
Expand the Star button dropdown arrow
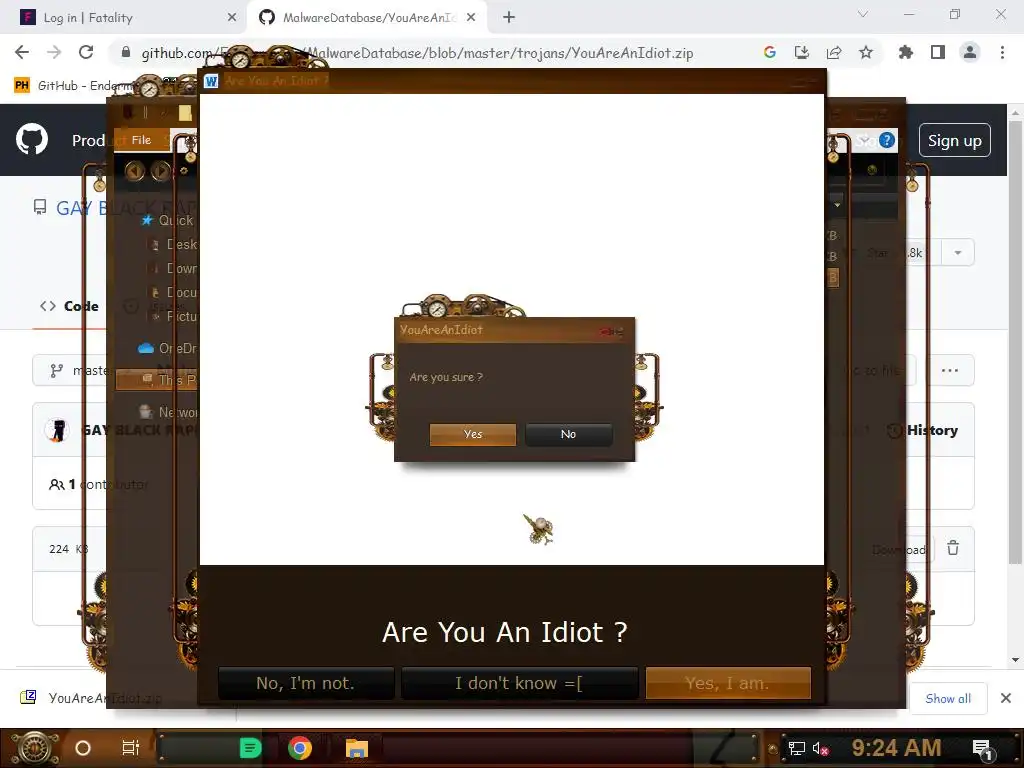click(958, 253)
